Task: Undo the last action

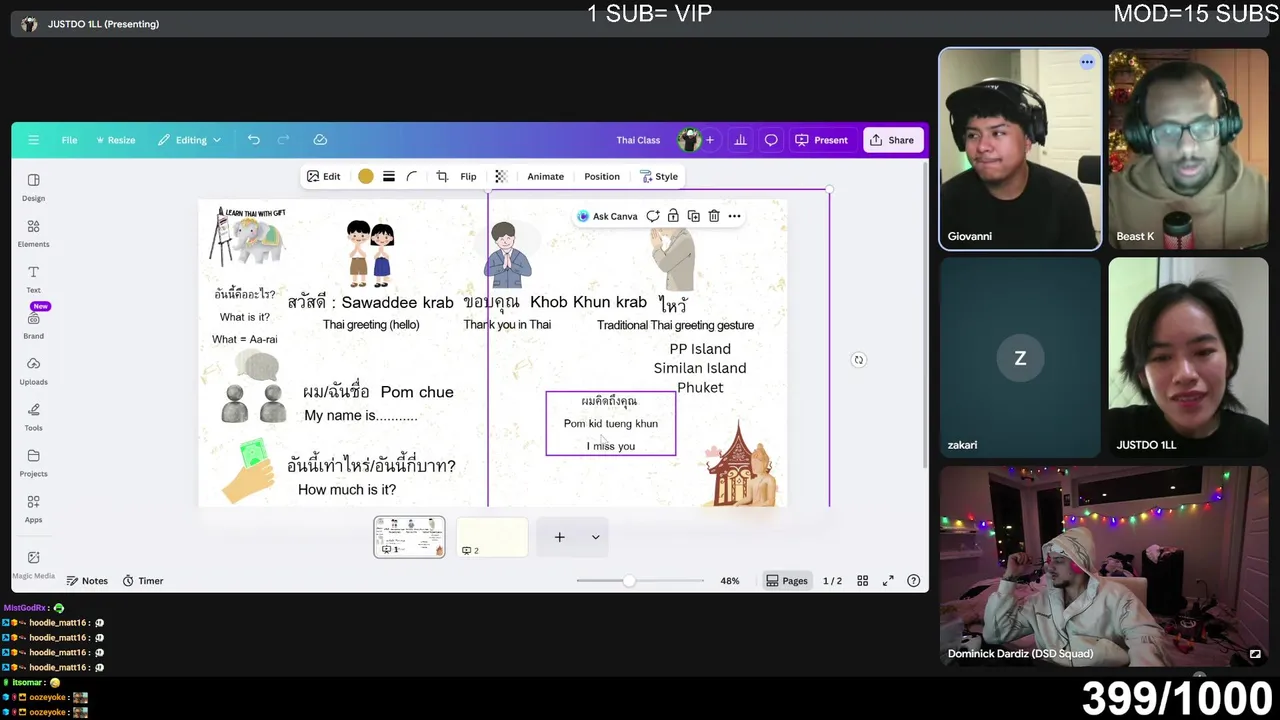Action: tap(254, 140)
